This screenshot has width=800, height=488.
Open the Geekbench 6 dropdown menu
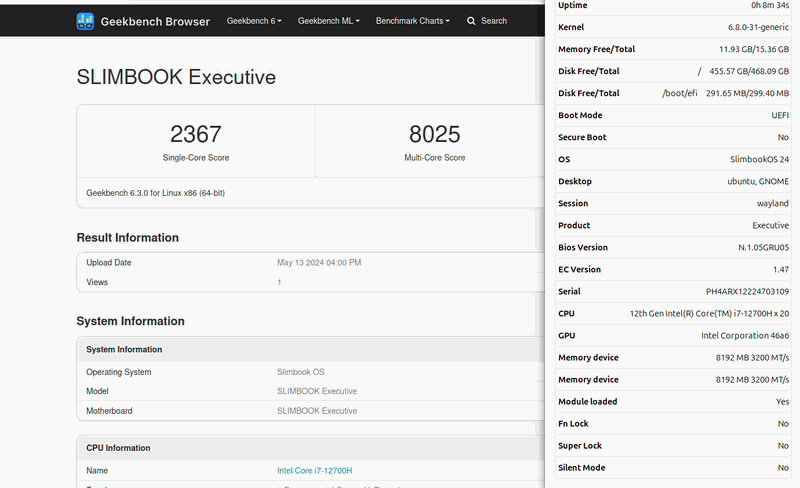pyautogui.click(x=254, y=21)
